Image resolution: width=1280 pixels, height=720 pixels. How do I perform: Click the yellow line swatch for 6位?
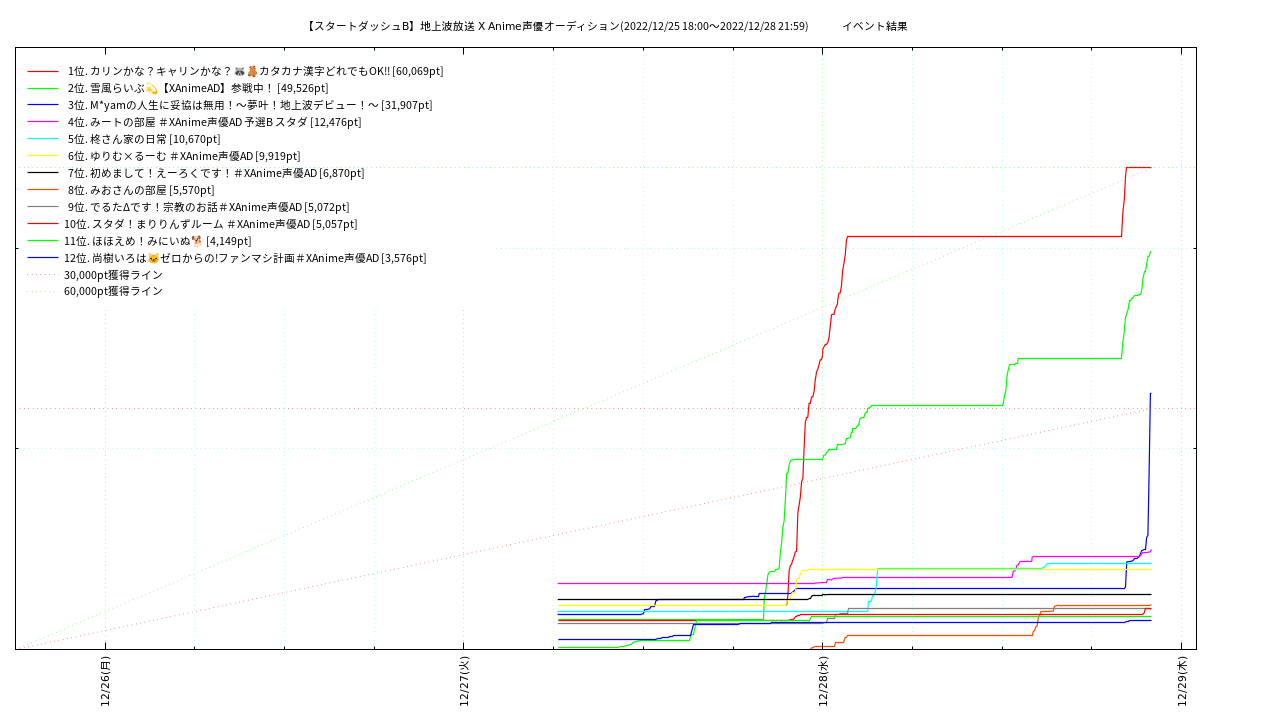43,156
